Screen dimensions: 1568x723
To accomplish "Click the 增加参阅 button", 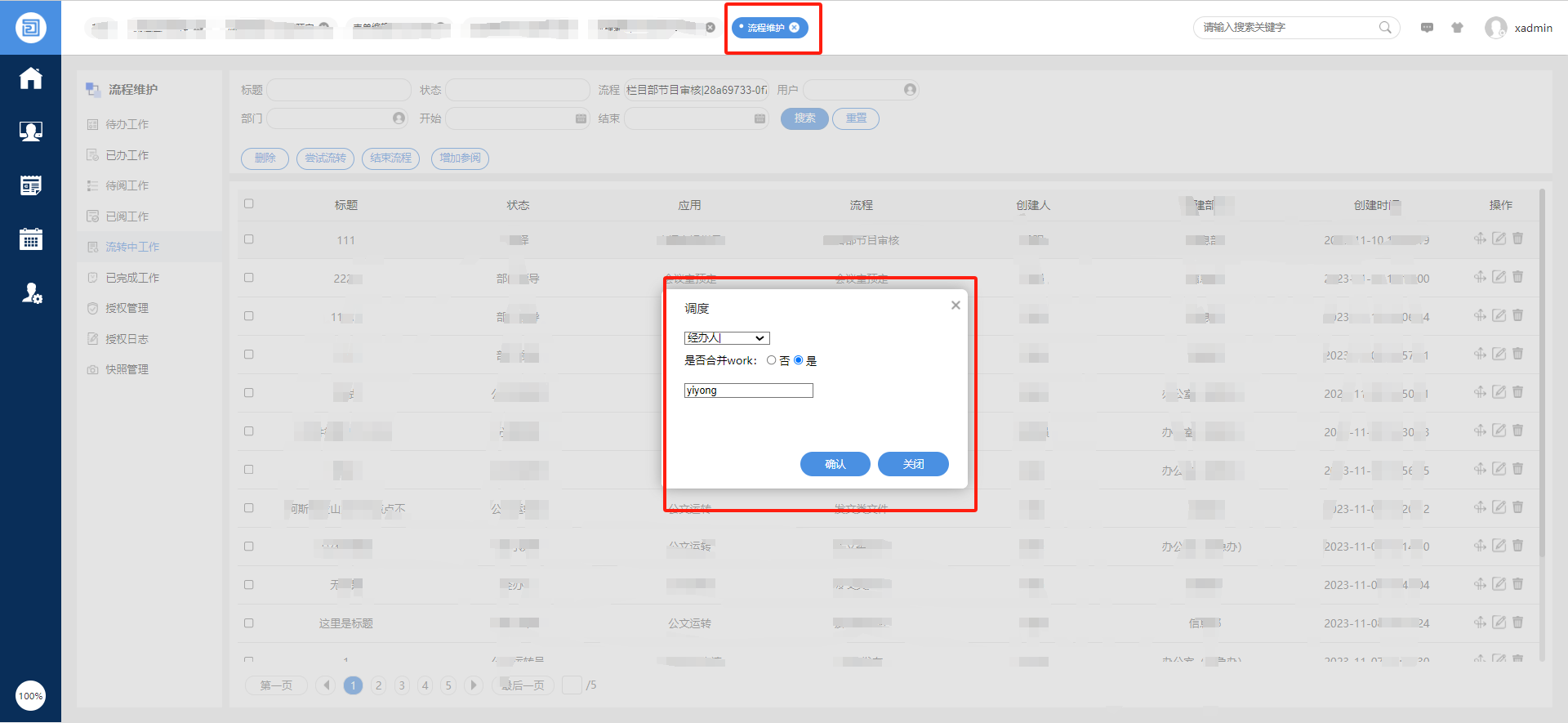I will 460,158.
